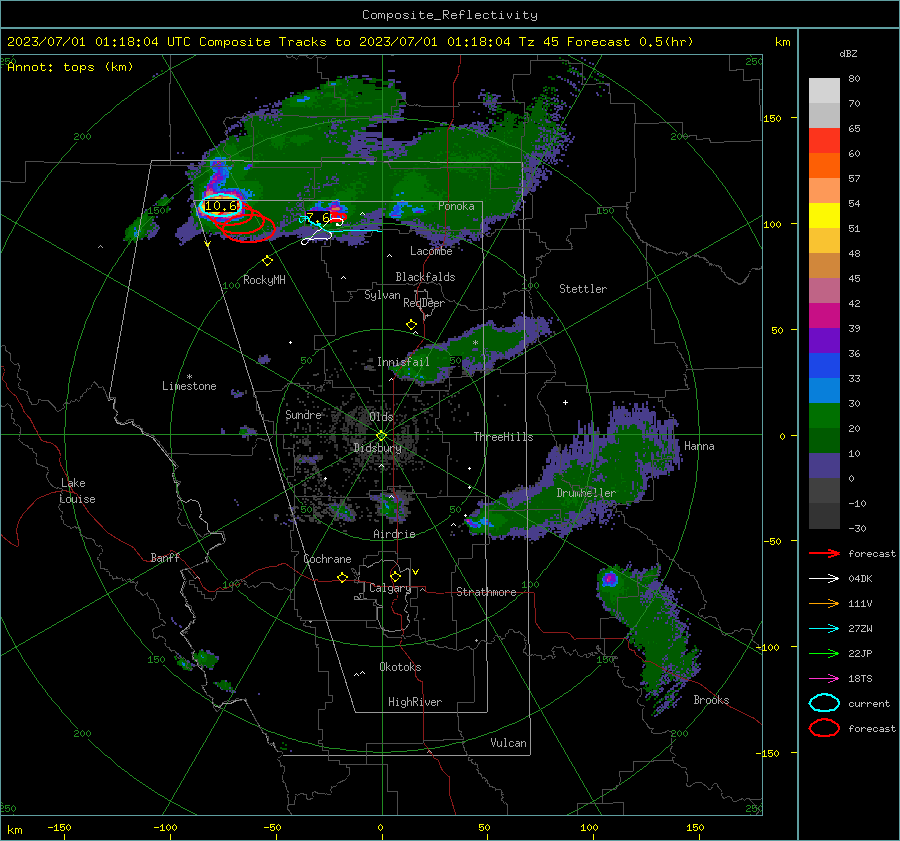The width and height of the screenshot is (900, 841).
Task: Click the Composite_Reflectivity title
Action: [x=449, y=15]
